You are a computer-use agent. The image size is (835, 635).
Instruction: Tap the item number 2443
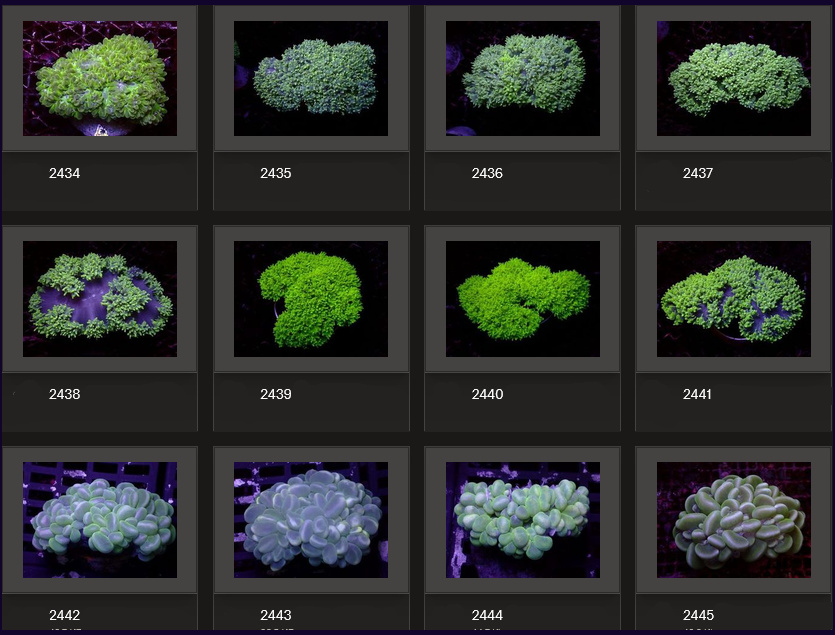point(276,615)
